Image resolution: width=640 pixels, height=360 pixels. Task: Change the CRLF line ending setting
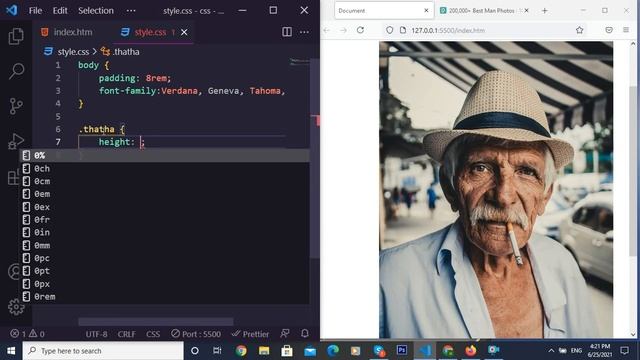(x=127, y=334)
